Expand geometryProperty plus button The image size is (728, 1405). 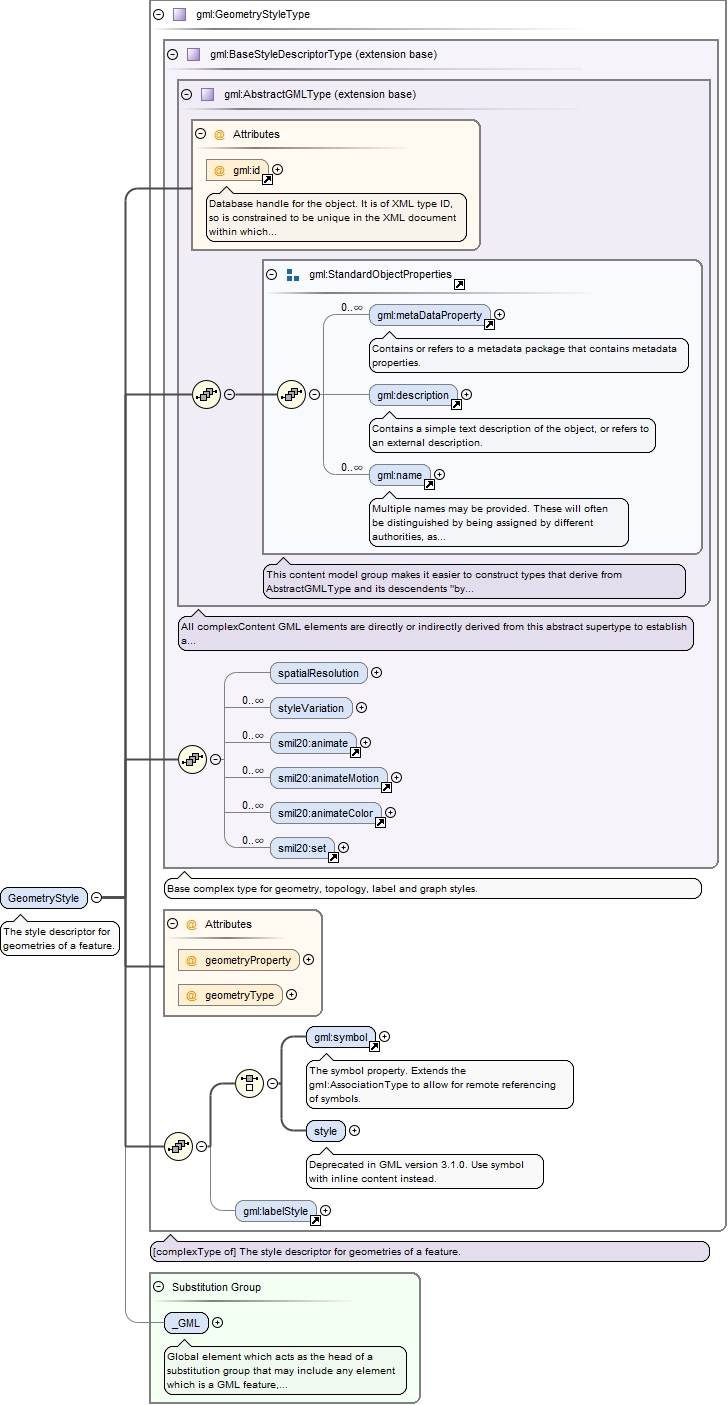pos(308,960)
